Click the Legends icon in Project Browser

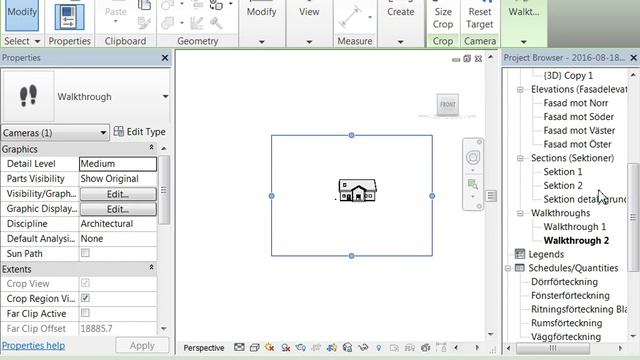tap(520, 254)
